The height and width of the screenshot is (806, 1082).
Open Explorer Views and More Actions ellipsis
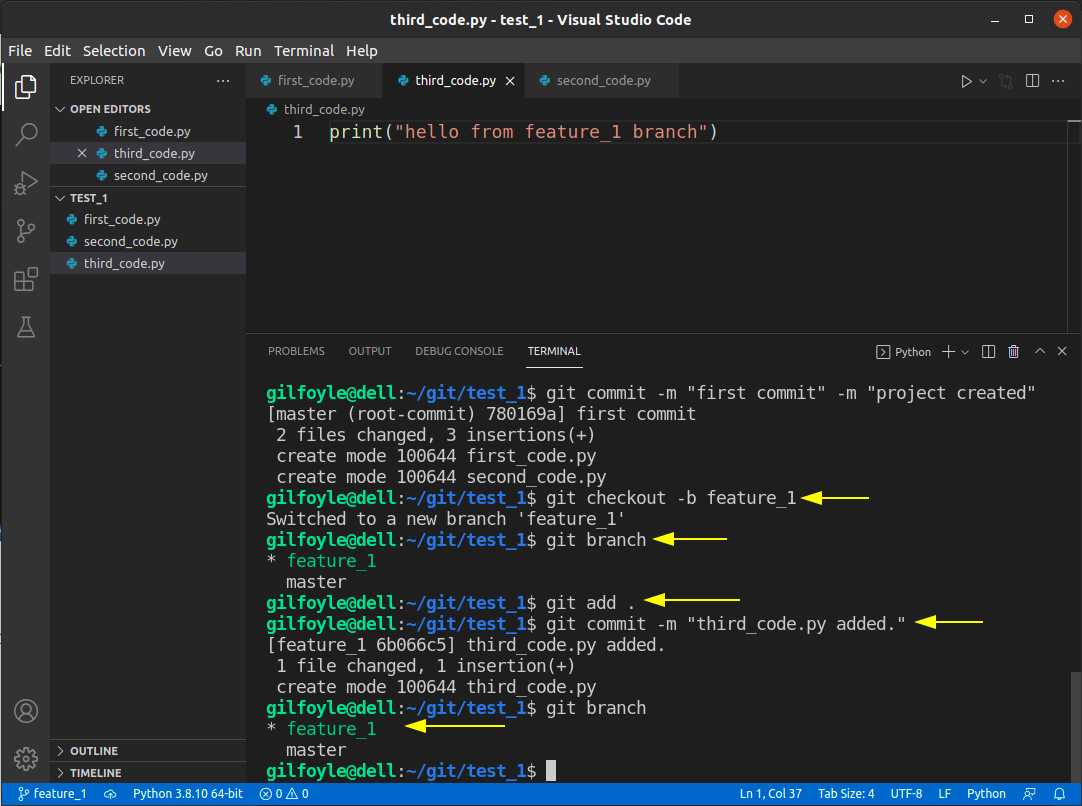click(223, 81)
